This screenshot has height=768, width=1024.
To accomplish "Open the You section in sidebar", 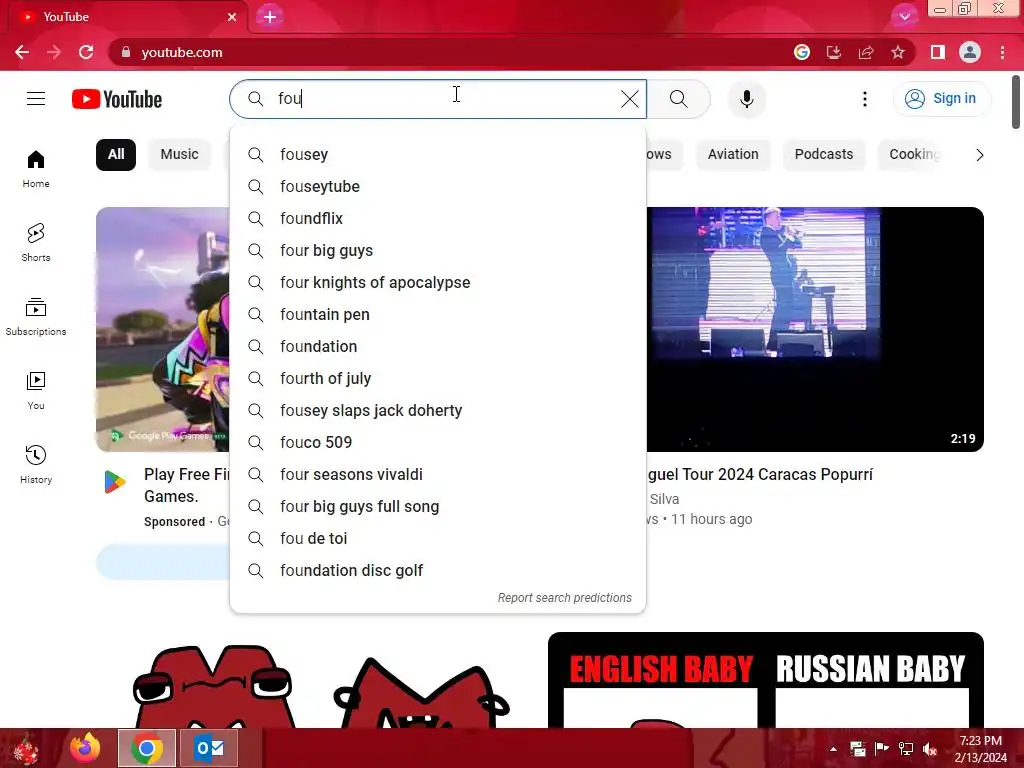I will pos(36,391).
